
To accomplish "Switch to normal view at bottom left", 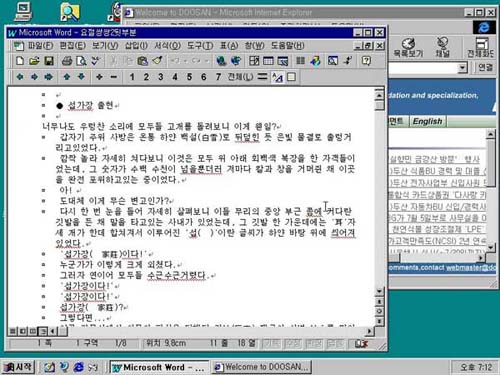I will coord(12,331).
